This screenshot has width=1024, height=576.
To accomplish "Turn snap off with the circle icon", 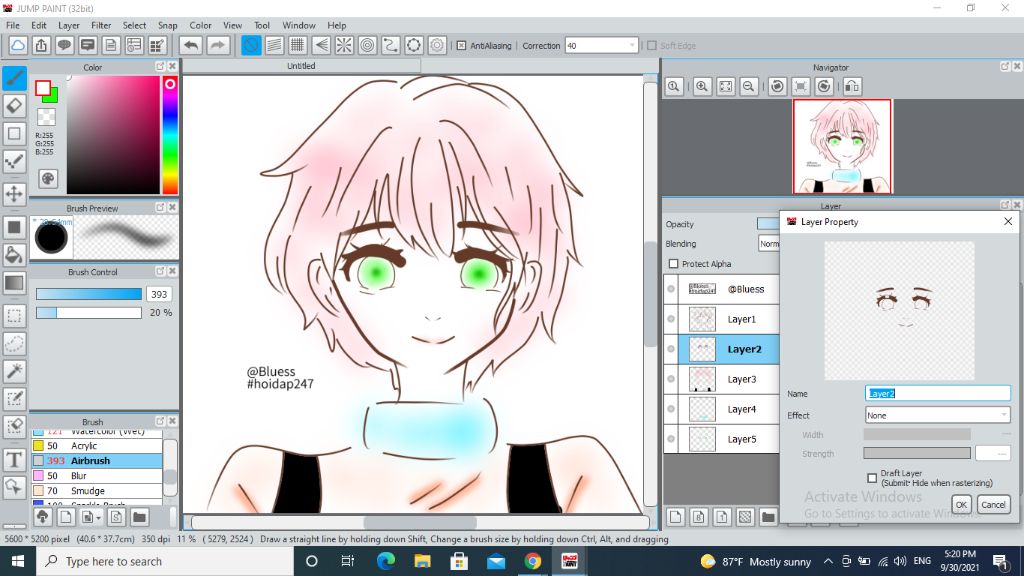I will [251, 45].
